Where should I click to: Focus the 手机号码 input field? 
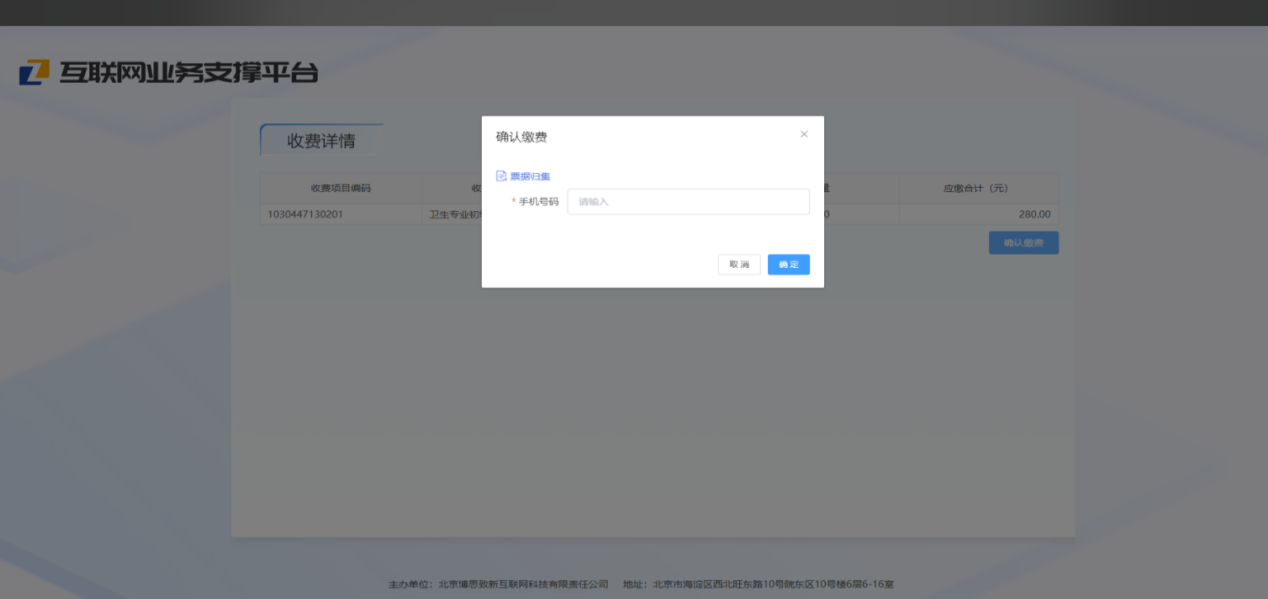coord(688,201)
